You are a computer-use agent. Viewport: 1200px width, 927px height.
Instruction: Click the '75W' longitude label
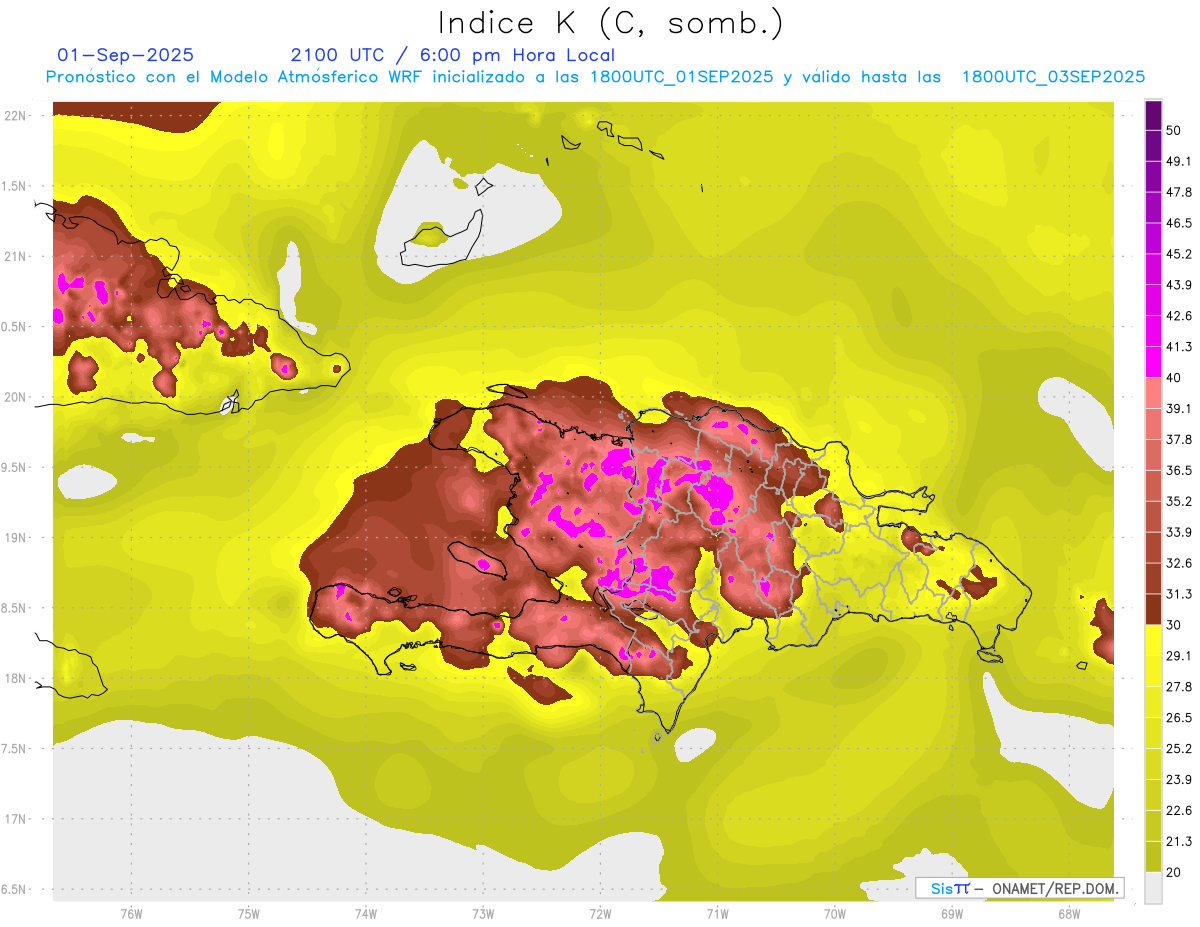point(249,914)
